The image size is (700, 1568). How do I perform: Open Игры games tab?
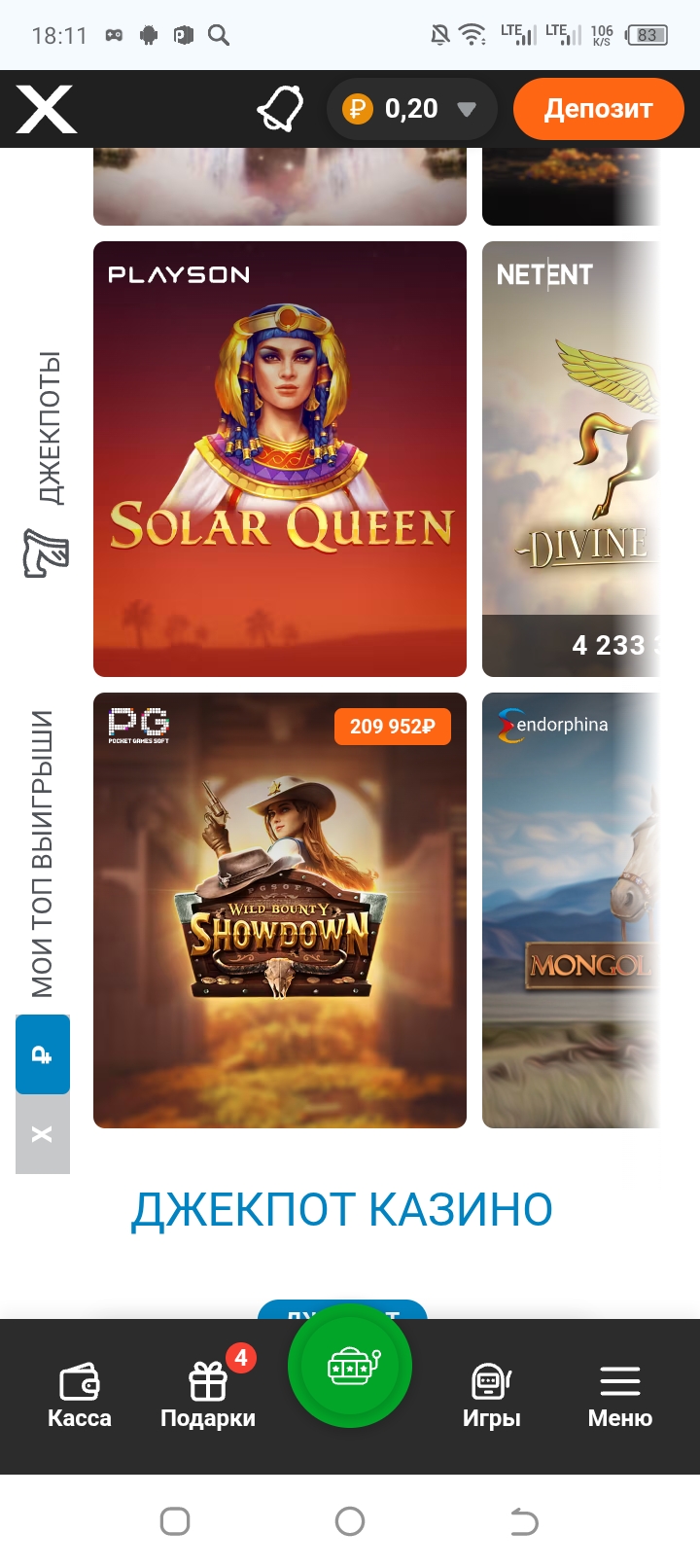(x=492, y=1396)
